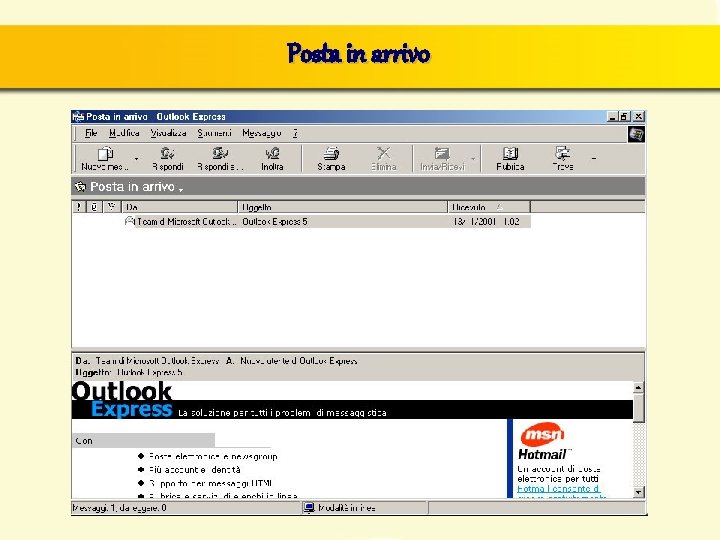This screenshot has width=720, height=540.
Task: Click the preview pane scroll down arrow
Action: (638, 492)
